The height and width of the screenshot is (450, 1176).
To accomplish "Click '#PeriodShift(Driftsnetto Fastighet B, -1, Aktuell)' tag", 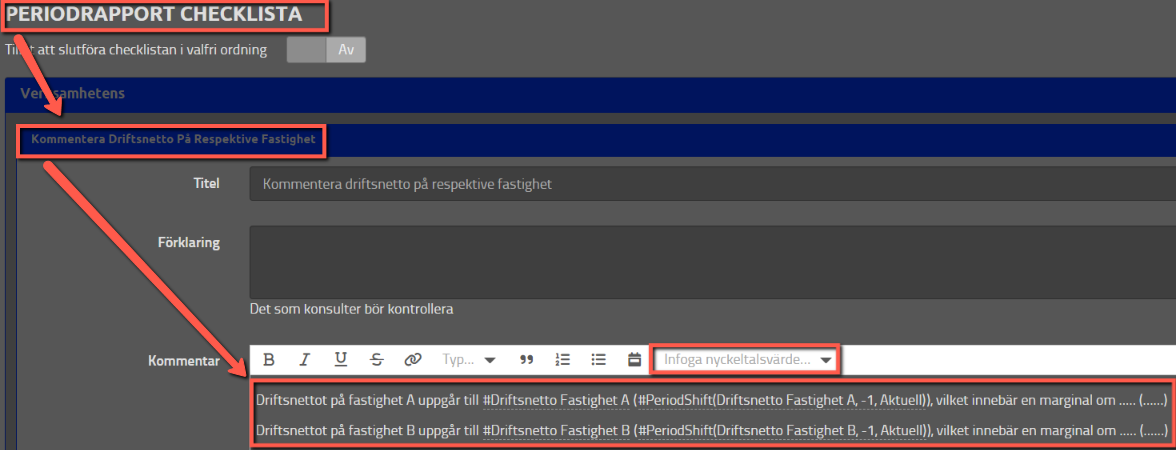I will [x=783, y=431].
